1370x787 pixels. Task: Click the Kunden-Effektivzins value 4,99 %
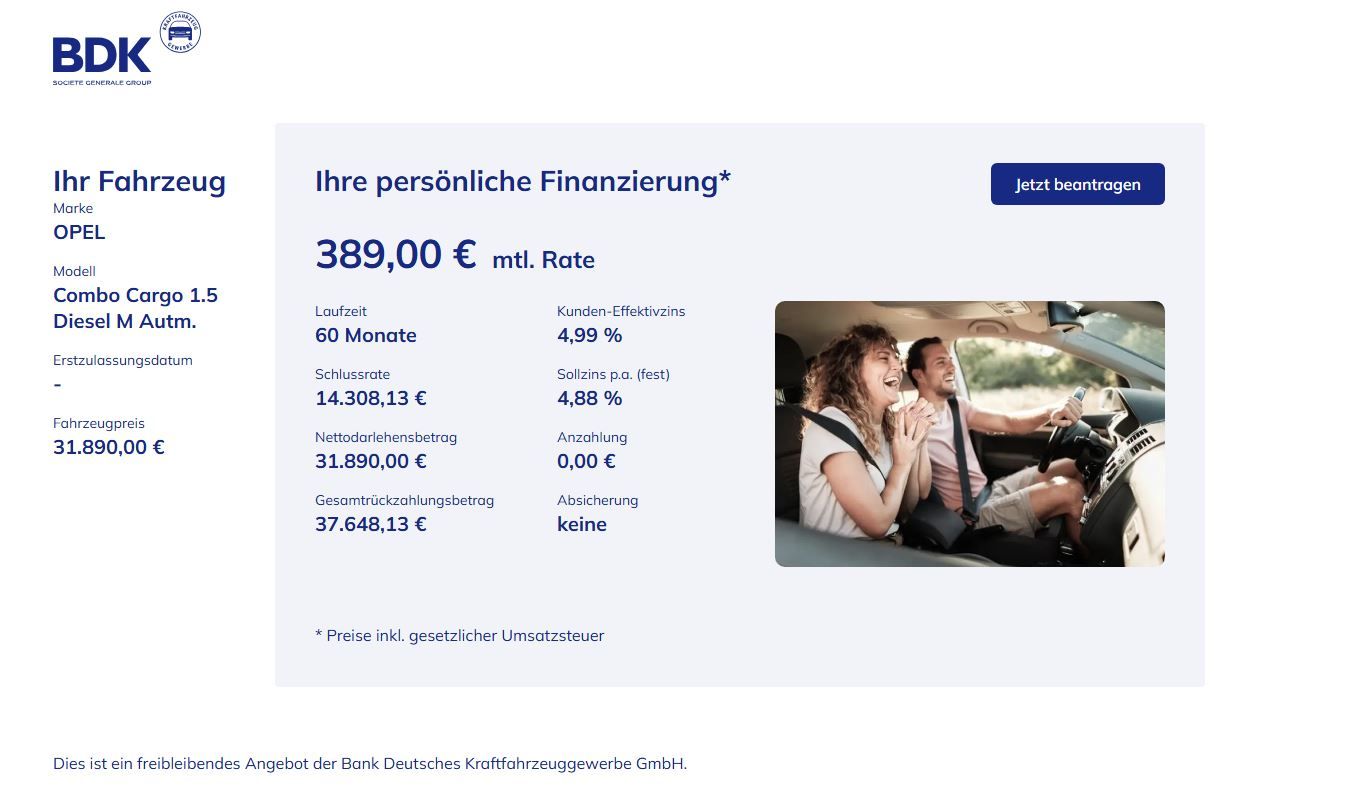590,336
